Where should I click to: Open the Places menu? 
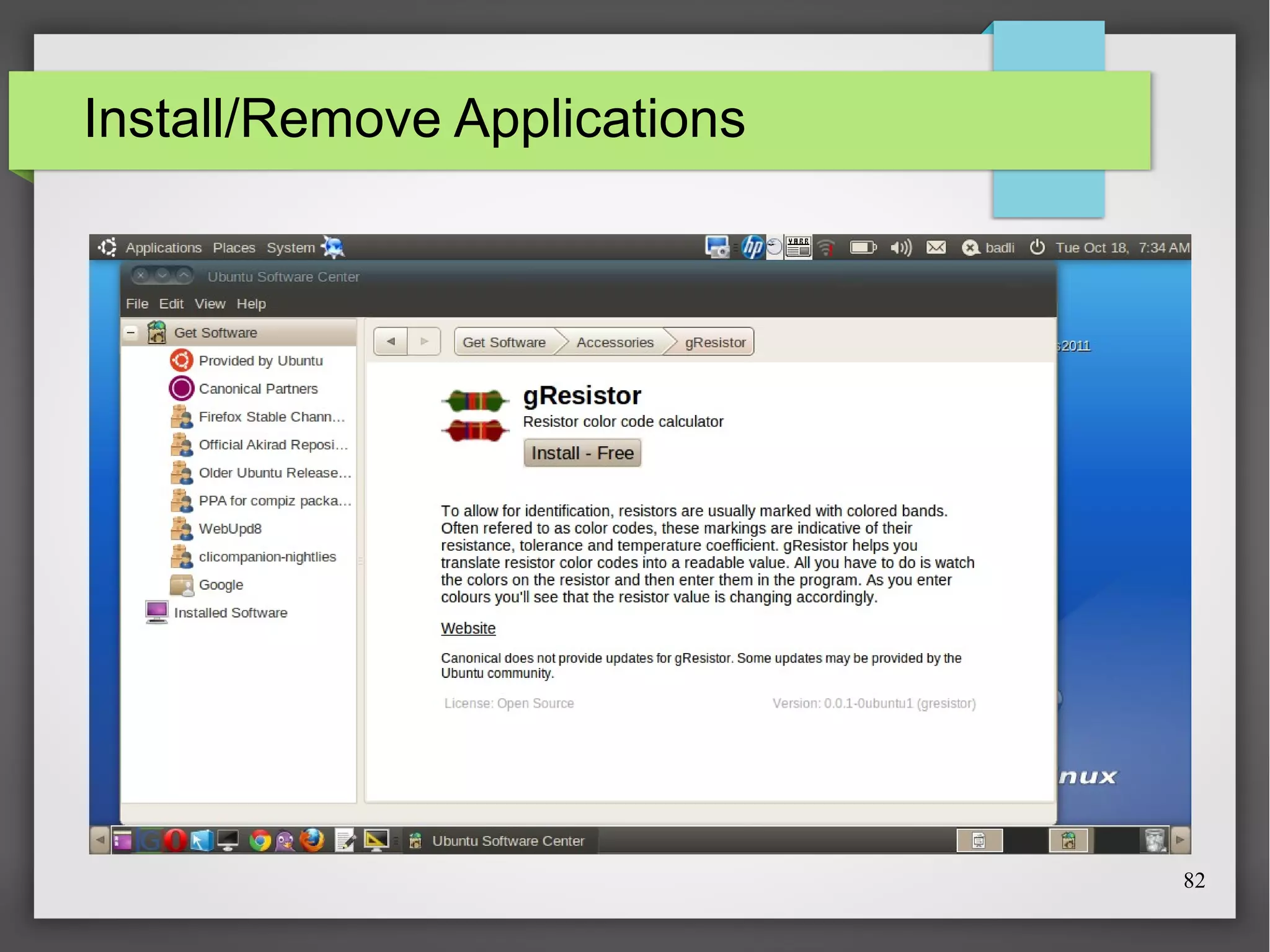tap(234, 247)
